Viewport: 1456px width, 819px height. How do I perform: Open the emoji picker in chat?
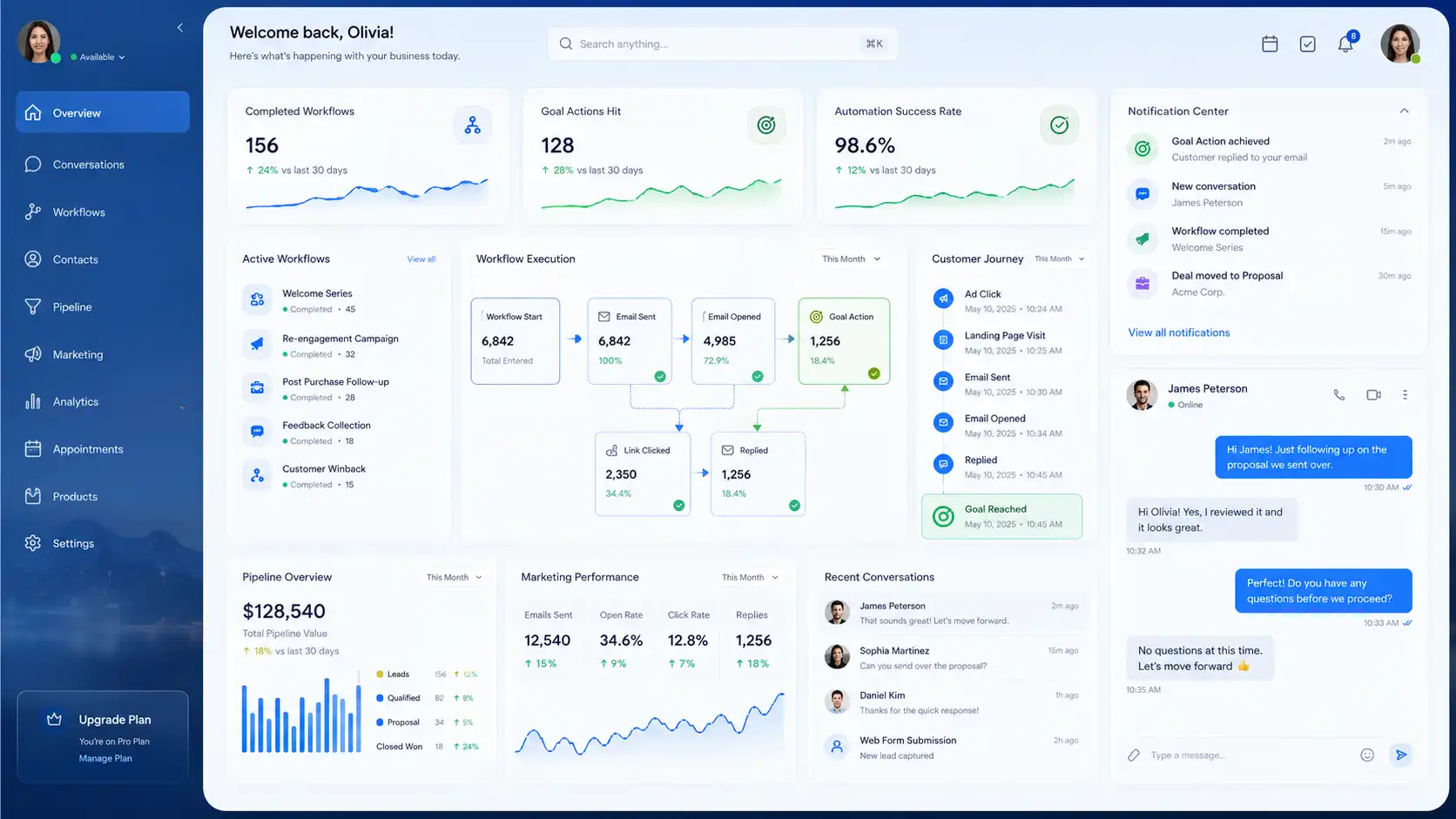[1367, 755]
